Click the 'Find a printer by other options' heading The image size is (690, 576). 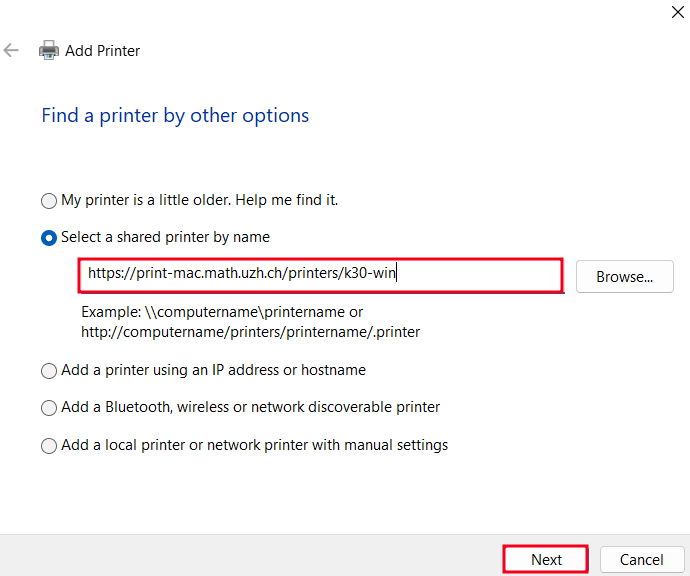tap(175, 116)
